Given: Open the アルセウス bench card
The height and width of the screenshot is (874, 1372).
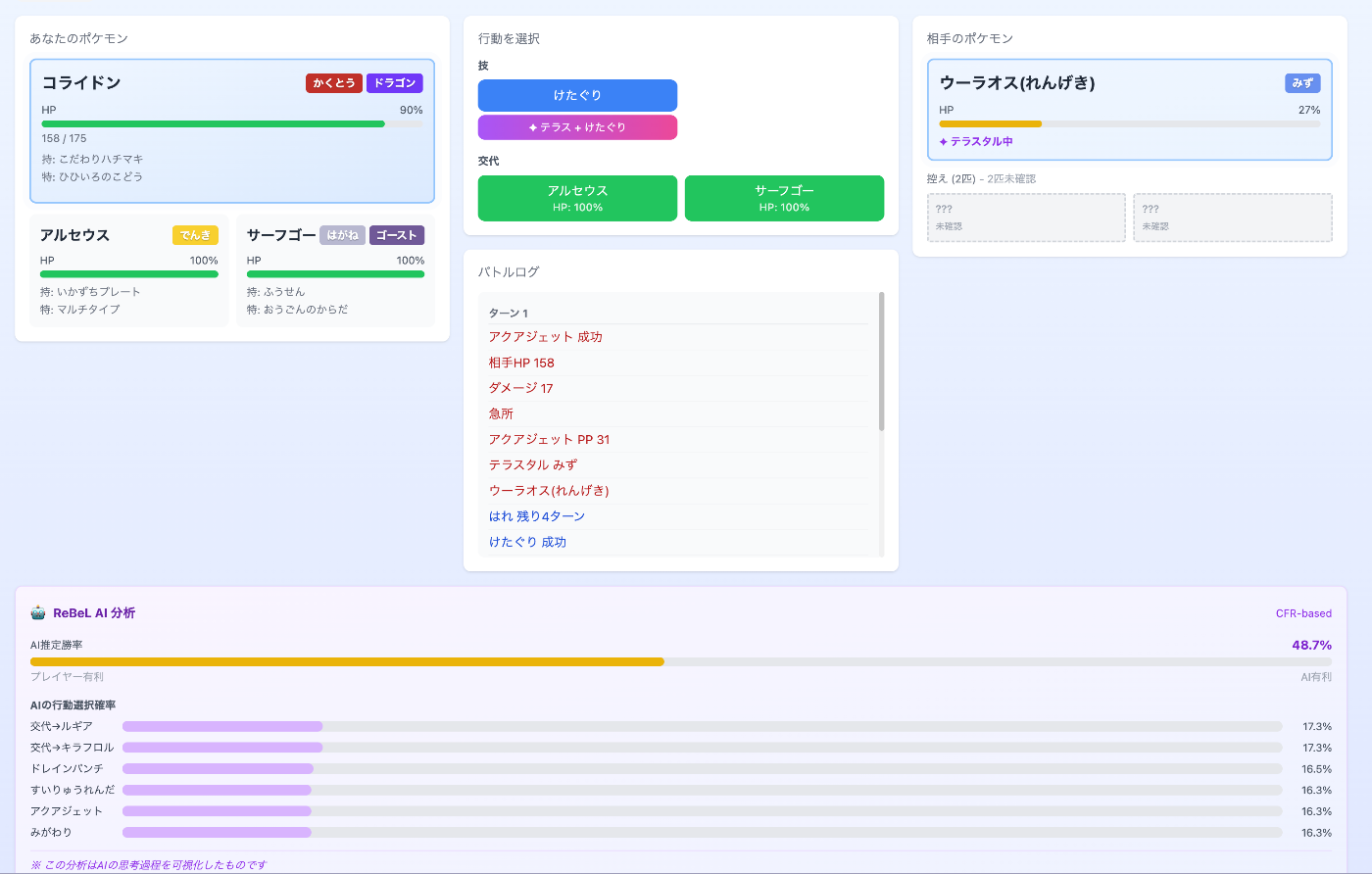Looking at the screenshot, I should click(x=128, y=270).
